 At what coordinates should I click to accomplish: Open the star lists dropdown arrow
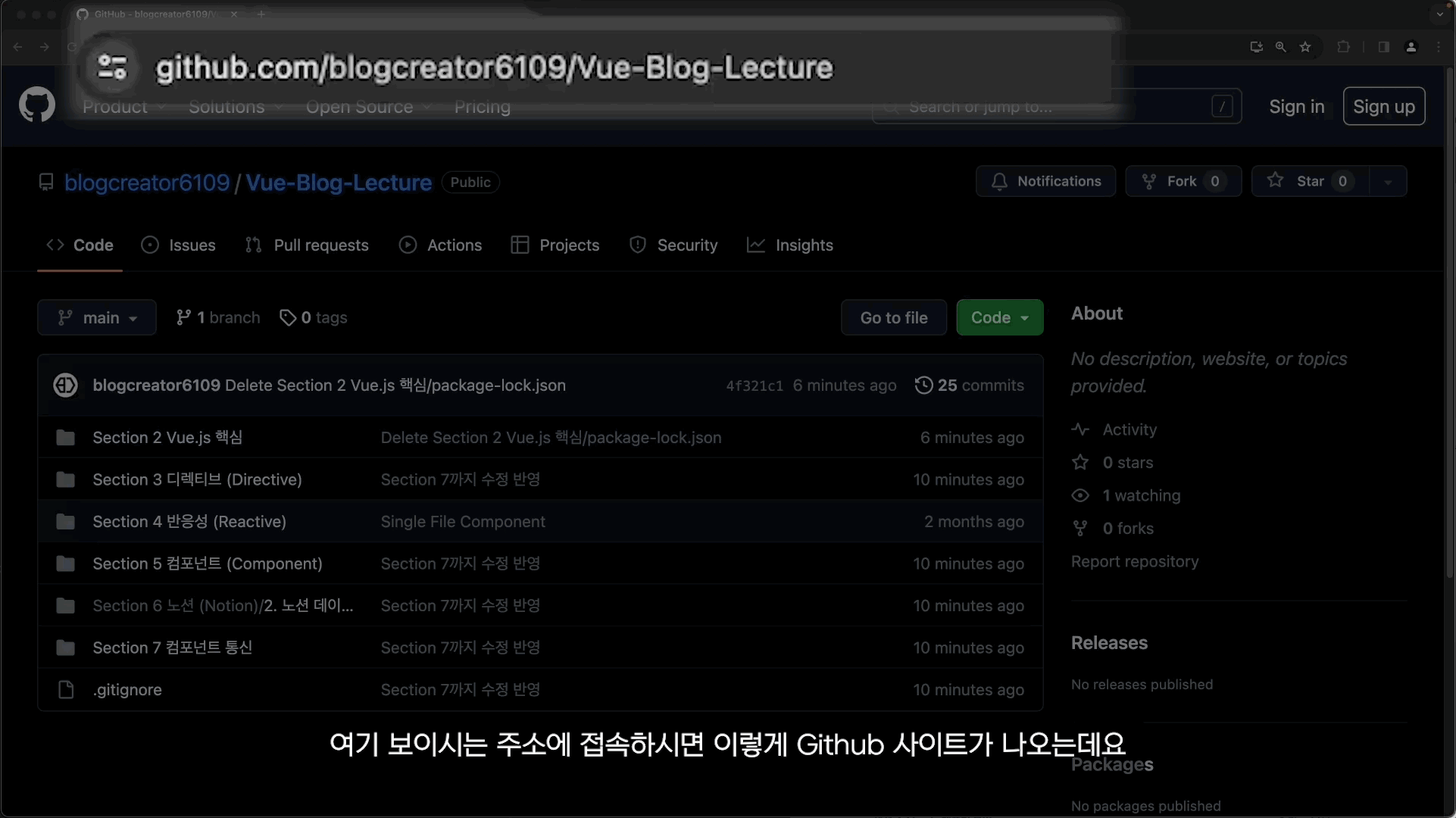[x=1388, y=182]
